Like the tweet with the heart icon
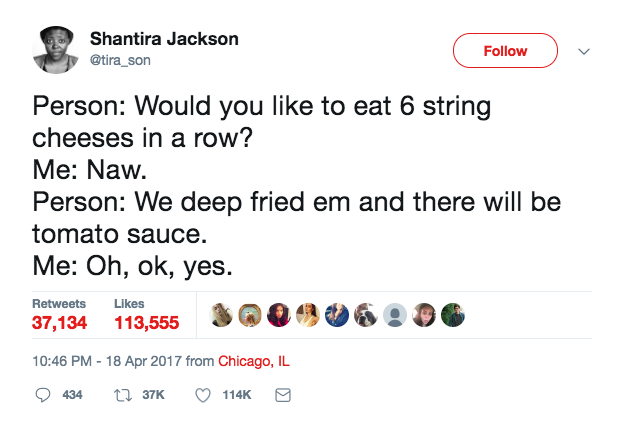This screenshot has width=627, height=429. coord(204,396)
